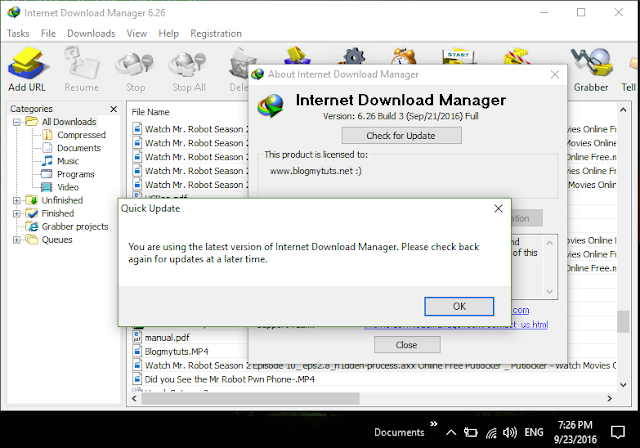
Task: Open the Tasks menu
Action: coord(18,33)
